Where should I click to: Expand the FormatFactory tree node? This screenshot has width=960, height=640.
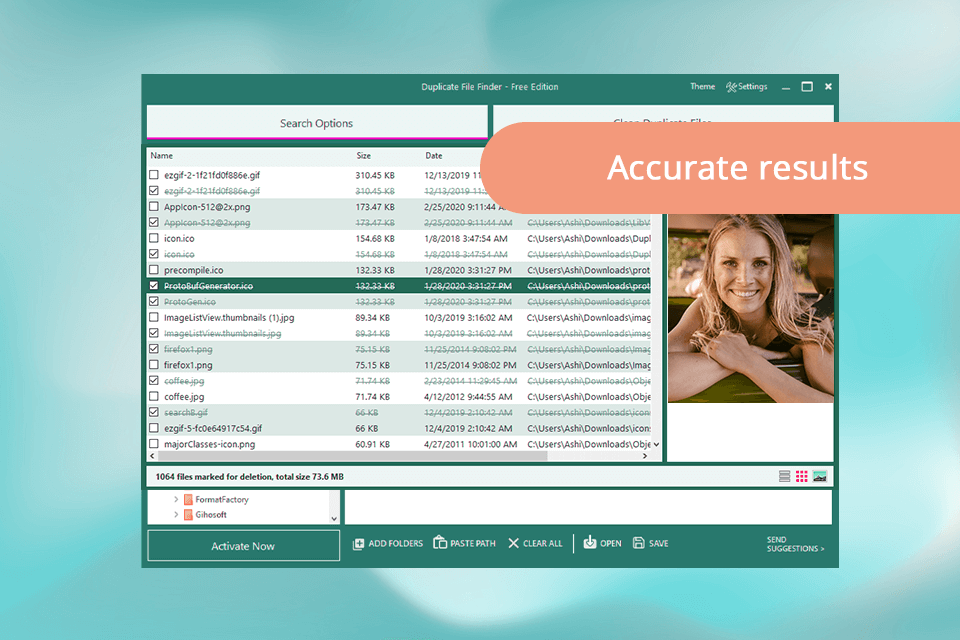(176, 500)
